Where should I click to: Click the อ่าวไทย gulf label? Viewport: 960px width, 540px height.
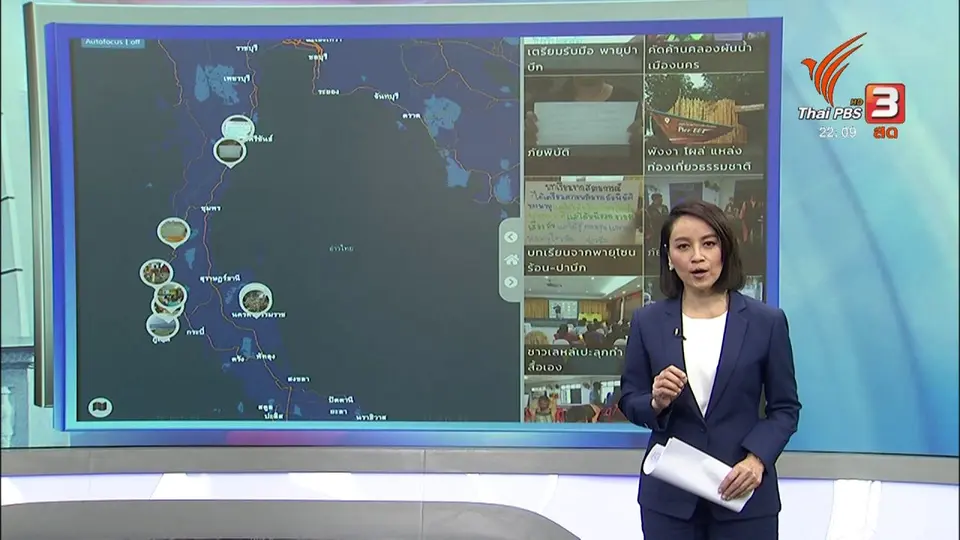341,249
